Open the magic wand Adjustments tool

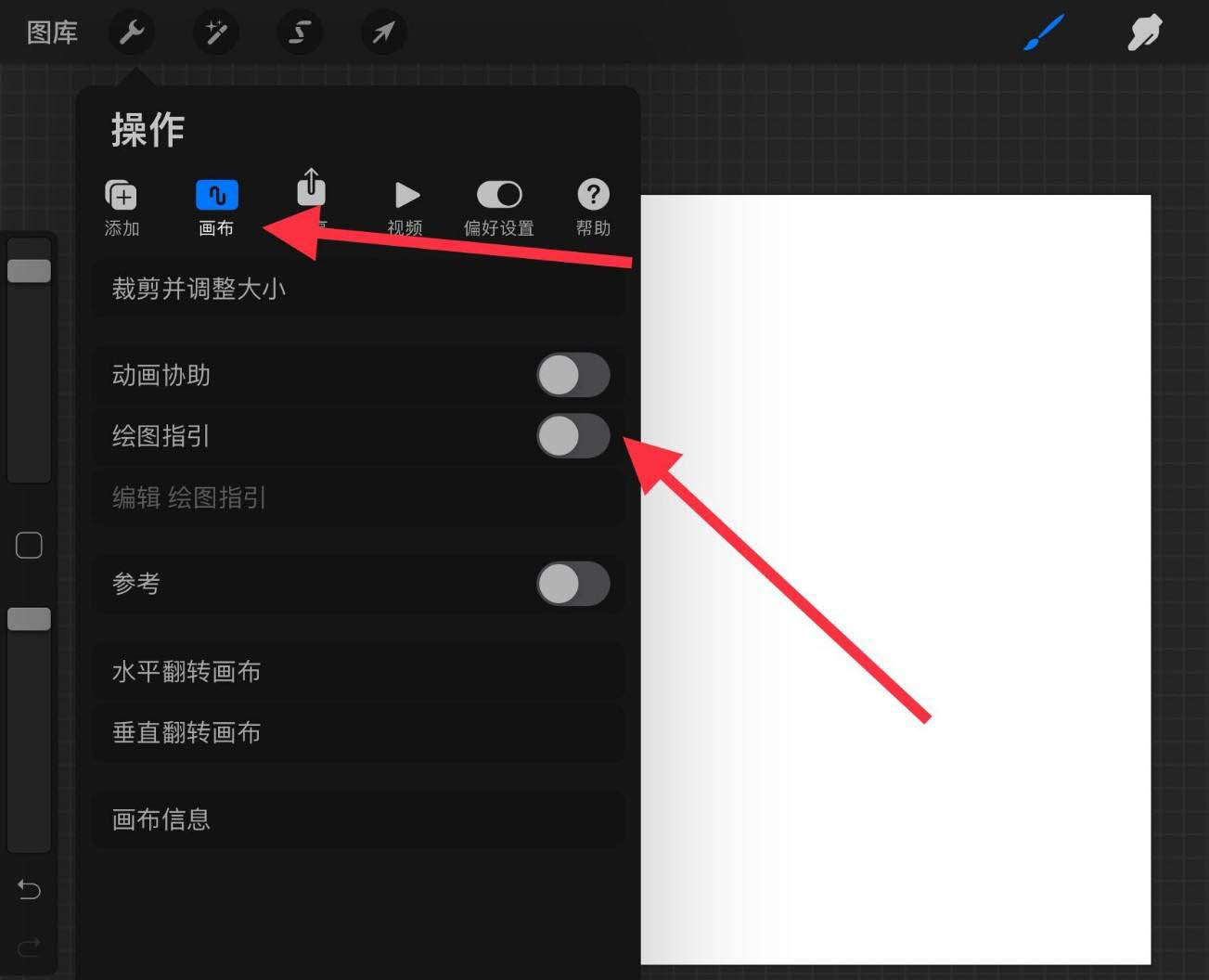tap(216, 33)
